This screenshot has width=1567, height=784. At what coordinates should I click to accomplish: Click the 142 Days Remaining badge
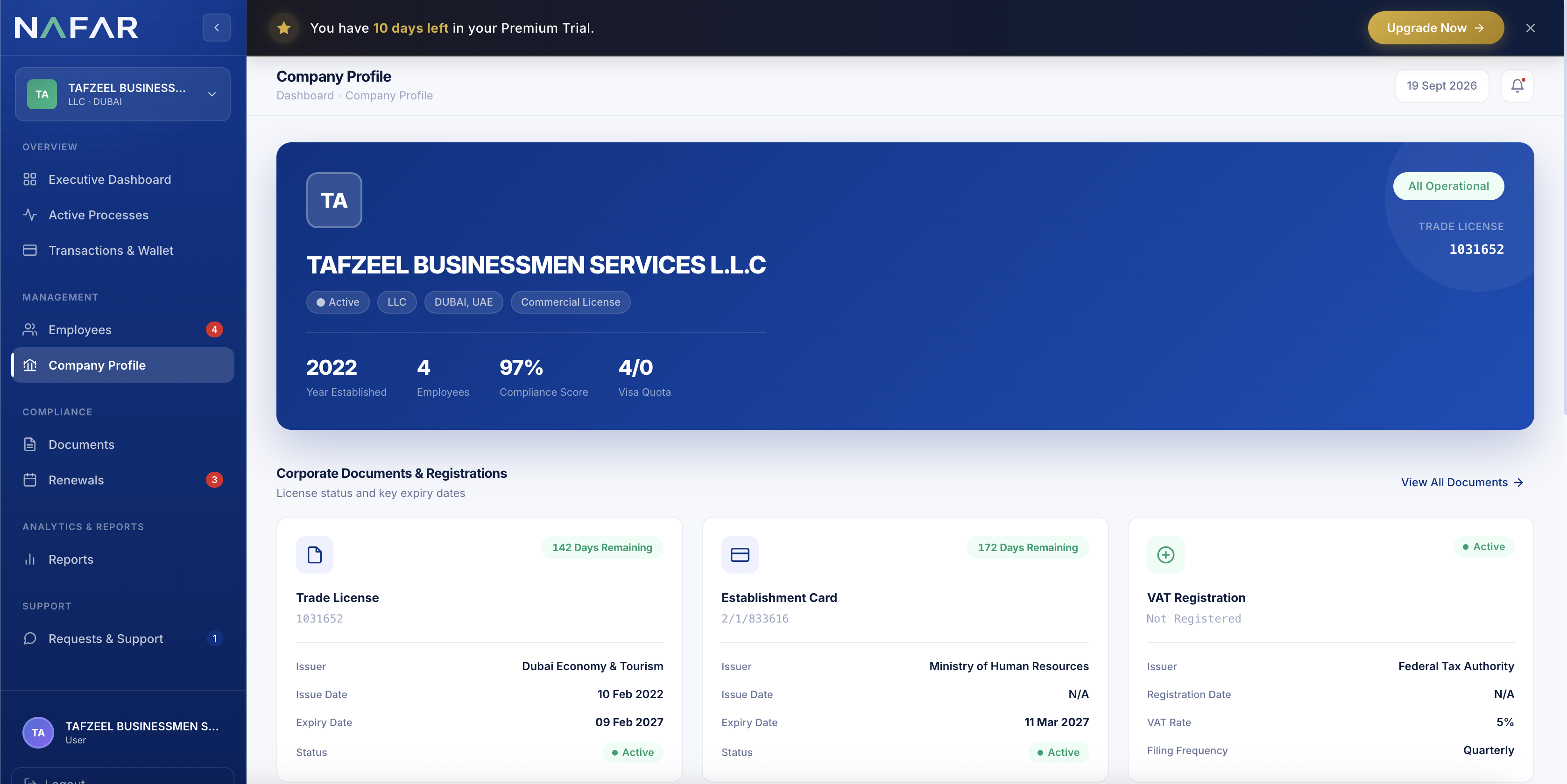click(x=601, y=547)
